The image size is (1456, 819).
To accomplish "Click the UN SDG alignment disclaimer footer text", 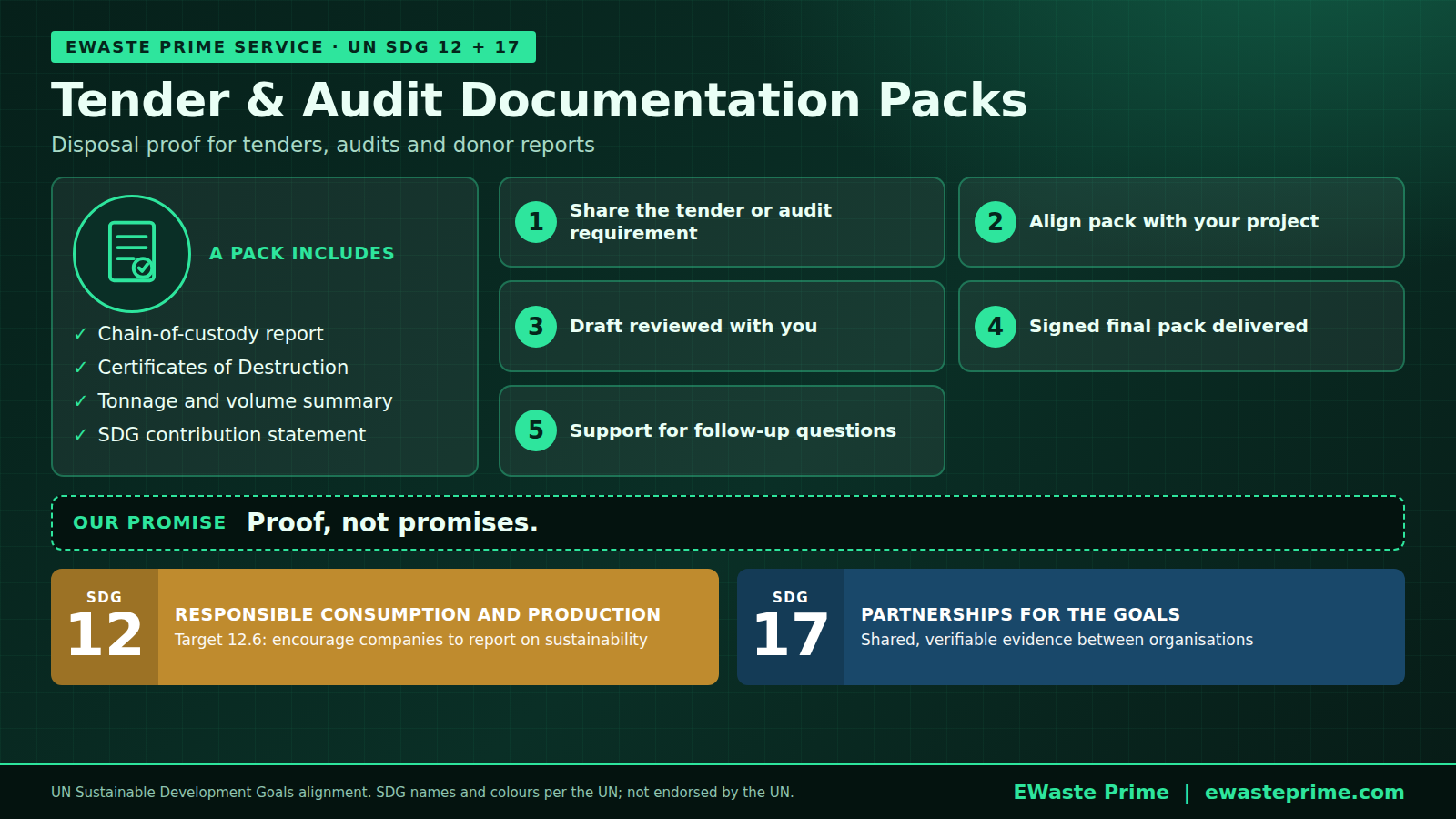I will point(422,793).
